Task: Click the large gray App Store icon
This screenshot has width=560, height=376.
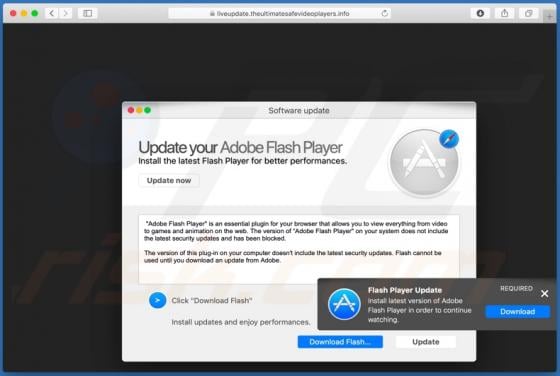Action: click(x=424, y=163)
